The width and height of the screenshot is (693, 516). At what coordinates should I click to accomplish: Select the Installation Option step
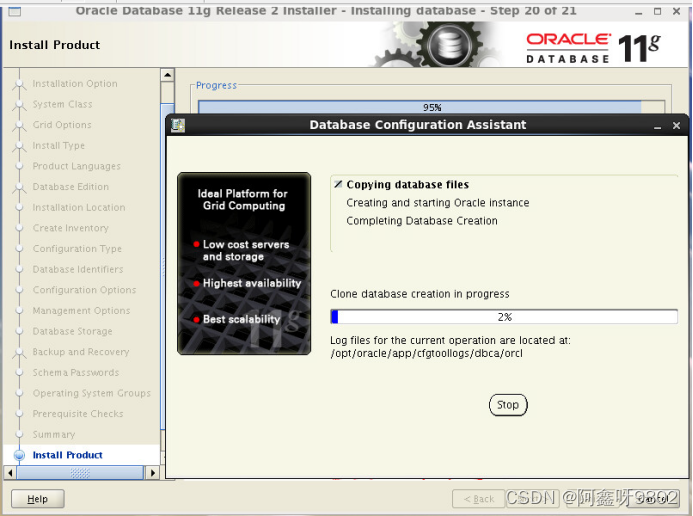point(75,83)
